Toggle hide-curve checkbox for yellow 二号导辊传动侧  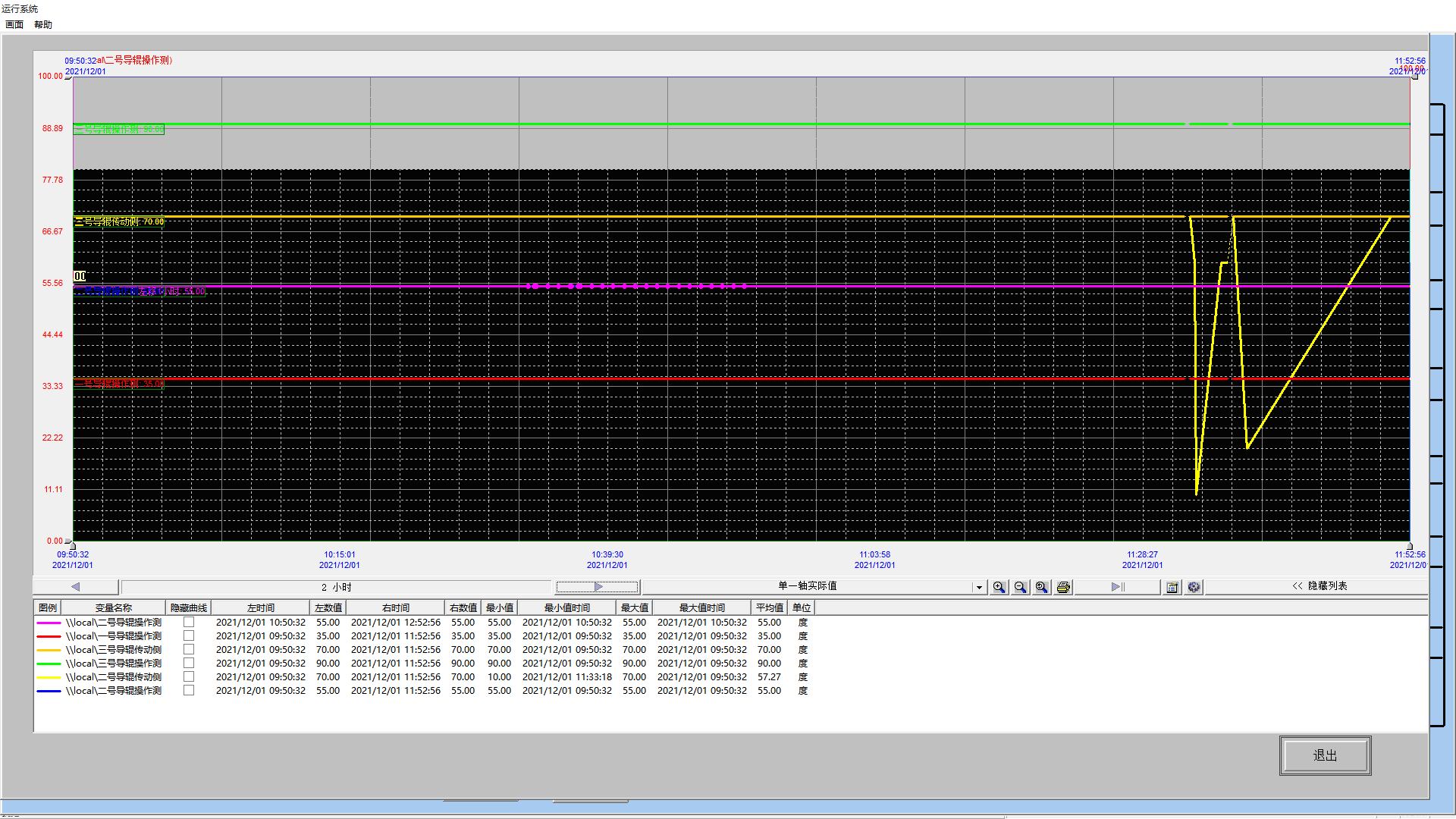coord(189,676)
